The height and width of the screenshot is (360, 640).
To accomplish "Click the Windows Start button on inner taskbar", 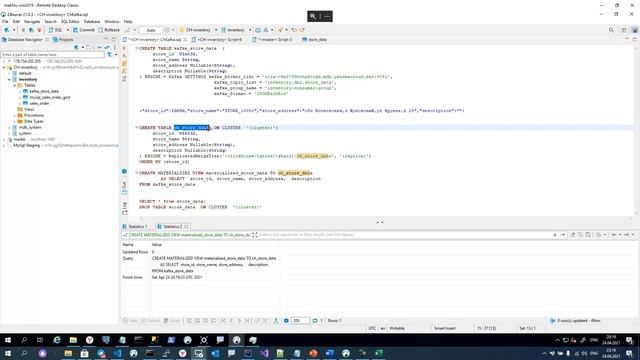I will 8,340.
